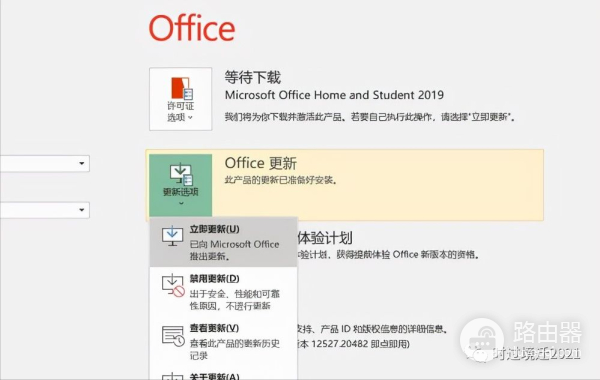
Task: Click the red license document icon
Action: tap(182, 88)
